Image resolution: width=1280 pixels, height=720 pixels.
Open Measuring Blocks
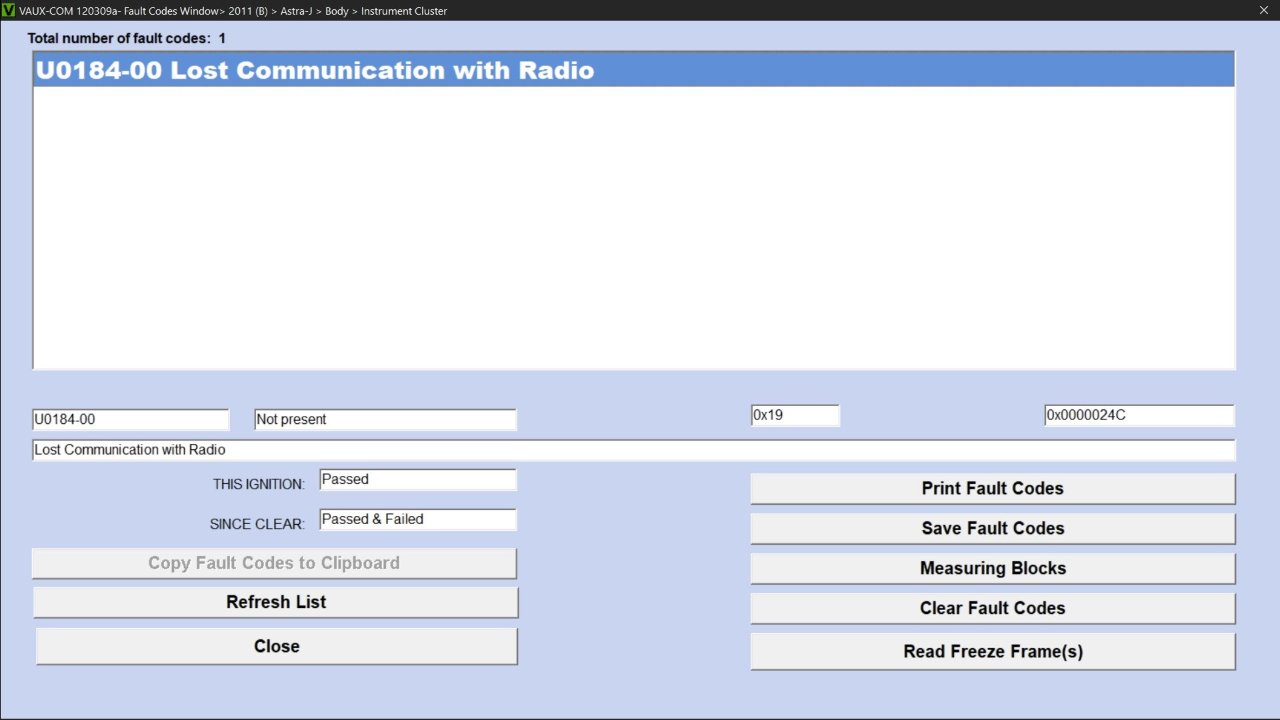click(x=992, y=569)
